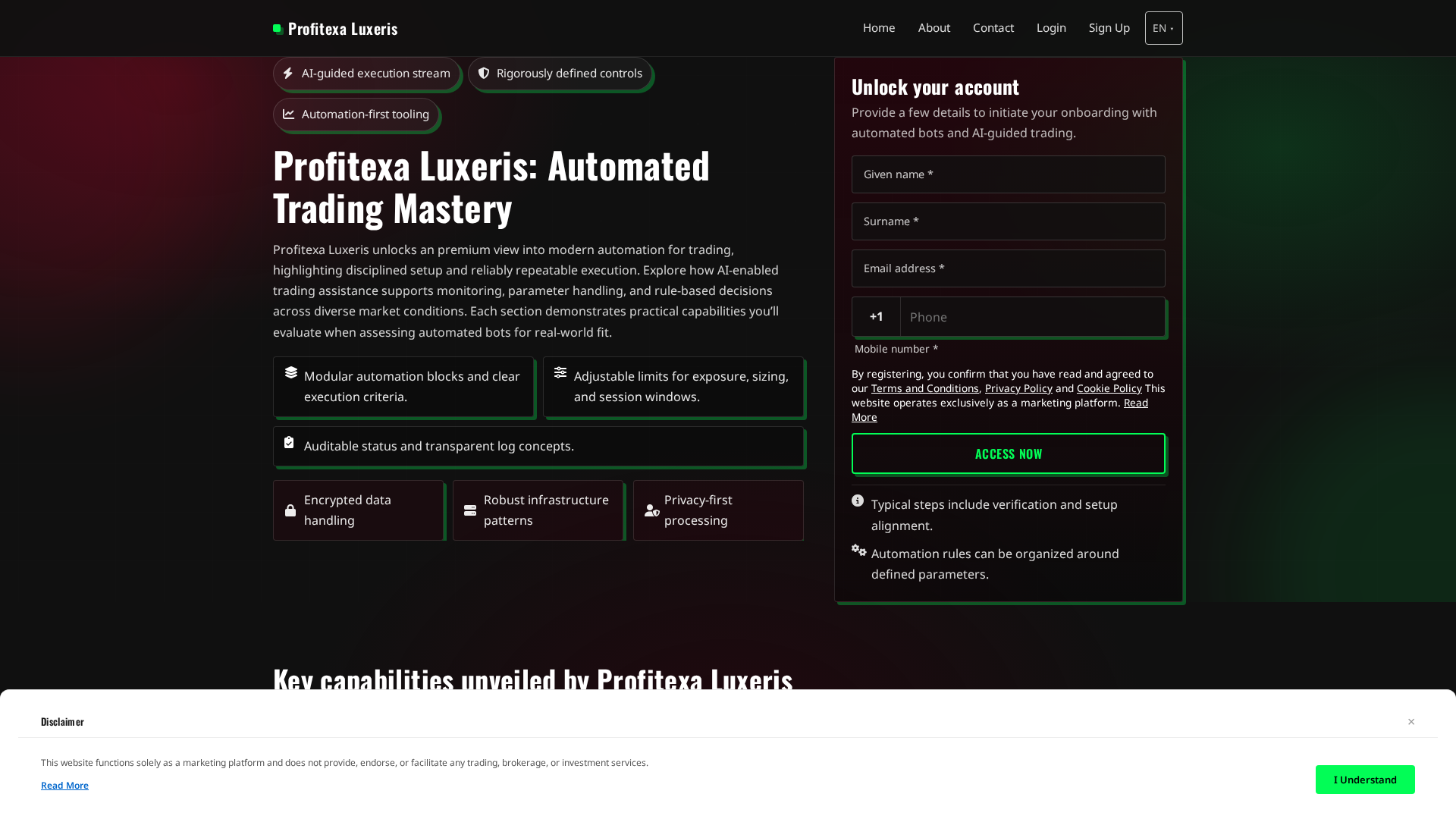Open the Contact menu item
This screenshot has height=819, width=1456.
[993, 28]
